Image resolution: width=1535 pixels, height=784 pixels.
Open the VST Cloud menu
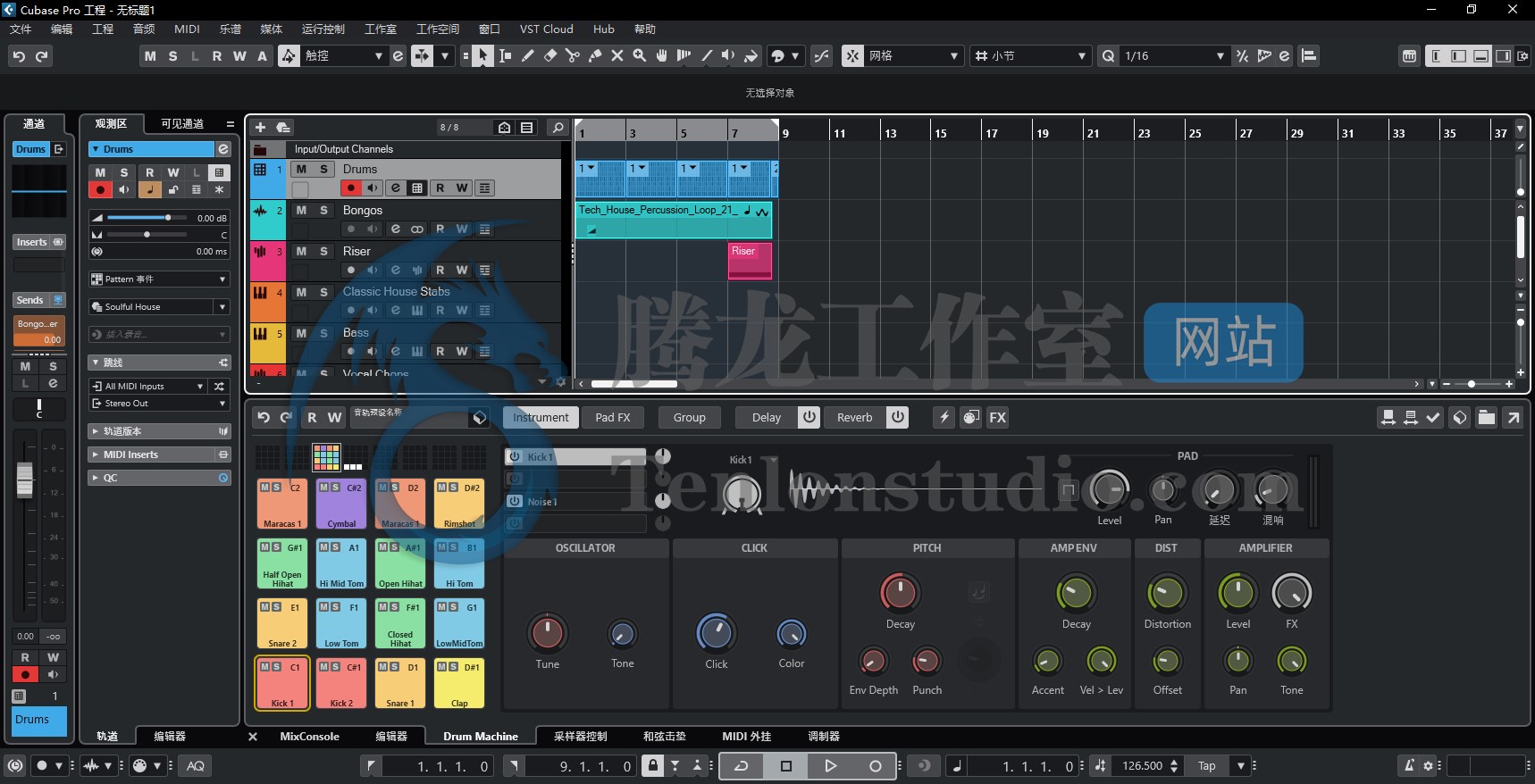[x=546, y=29]
